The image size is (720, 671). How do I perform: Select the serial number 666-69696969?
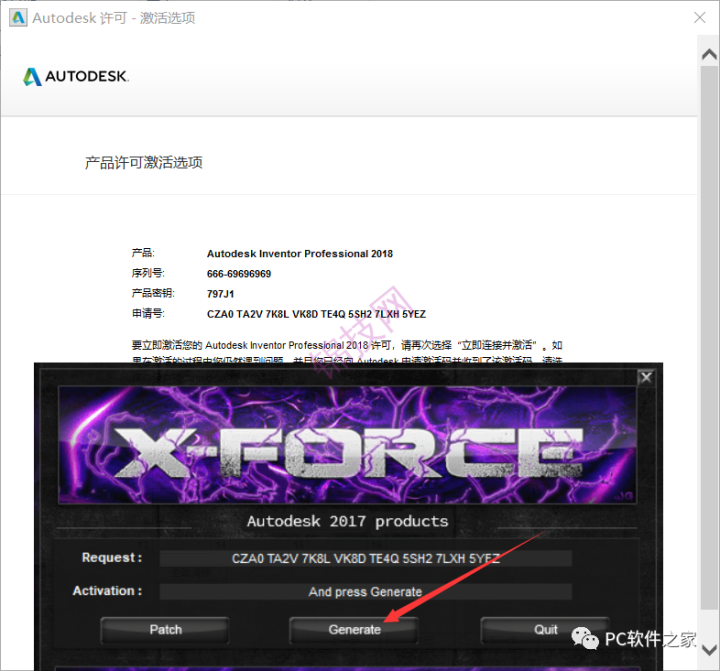239,274
